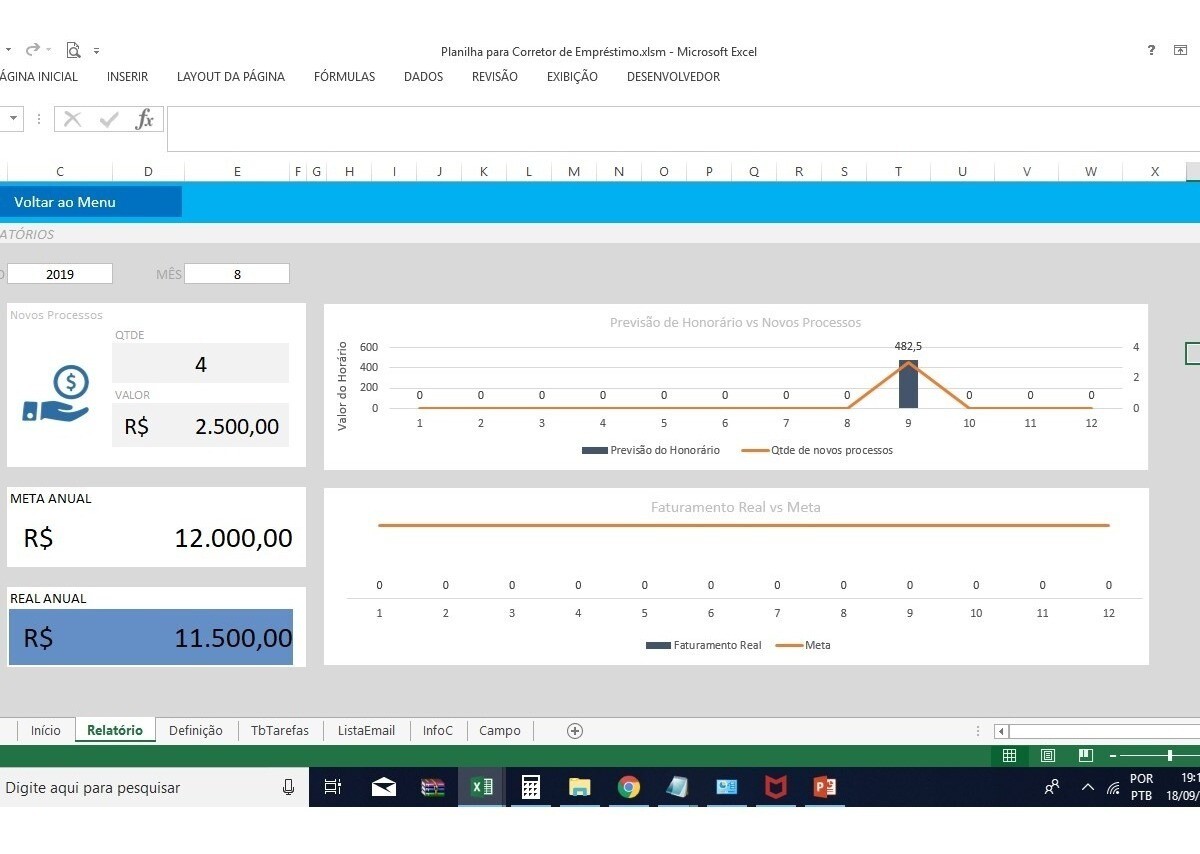Open Excel Help question mark icon
The height and width of the screenshot is (854, 1200).
click(x=1151, y=50)
